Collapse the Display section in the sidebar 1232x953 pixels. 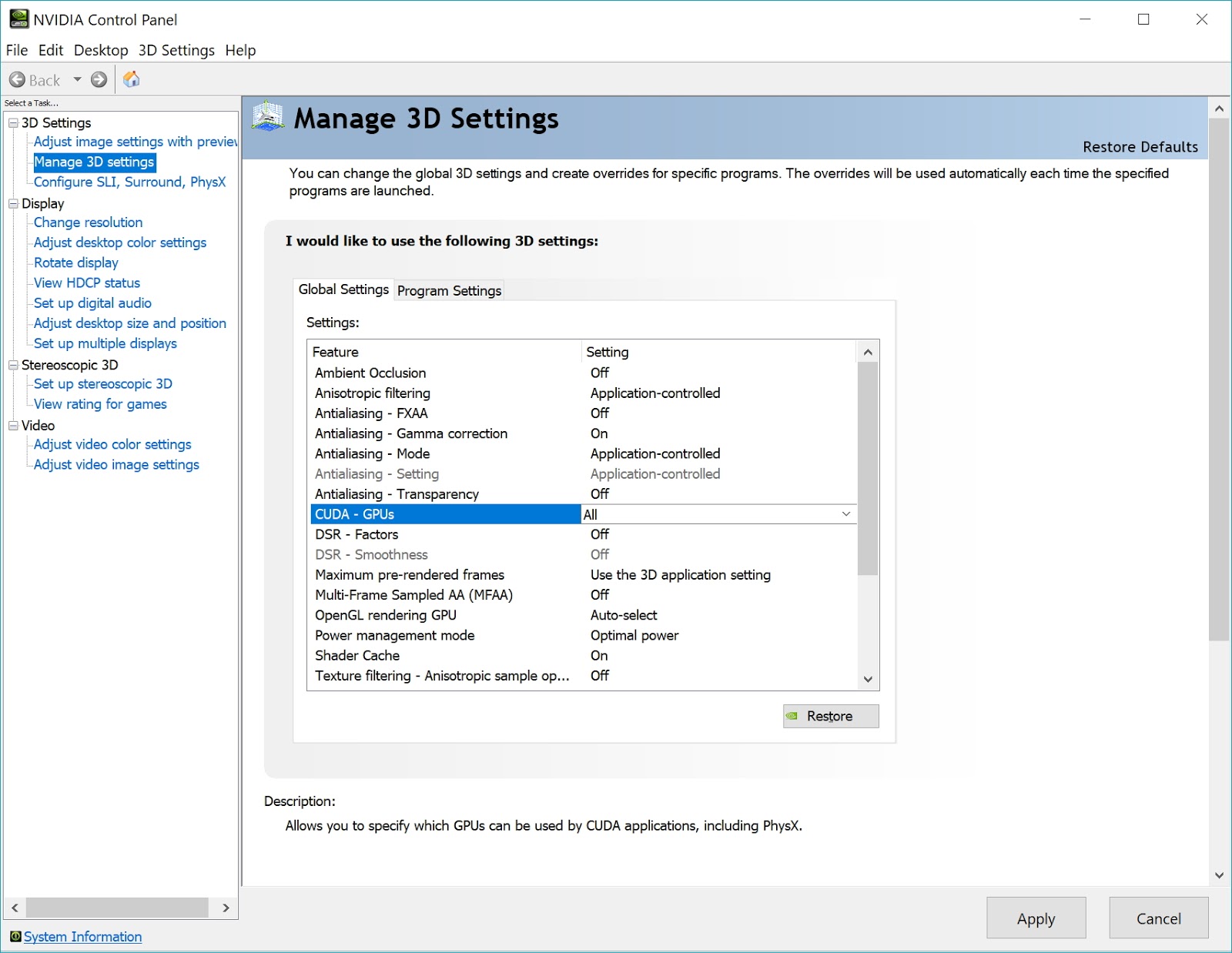tap(13, 203)
